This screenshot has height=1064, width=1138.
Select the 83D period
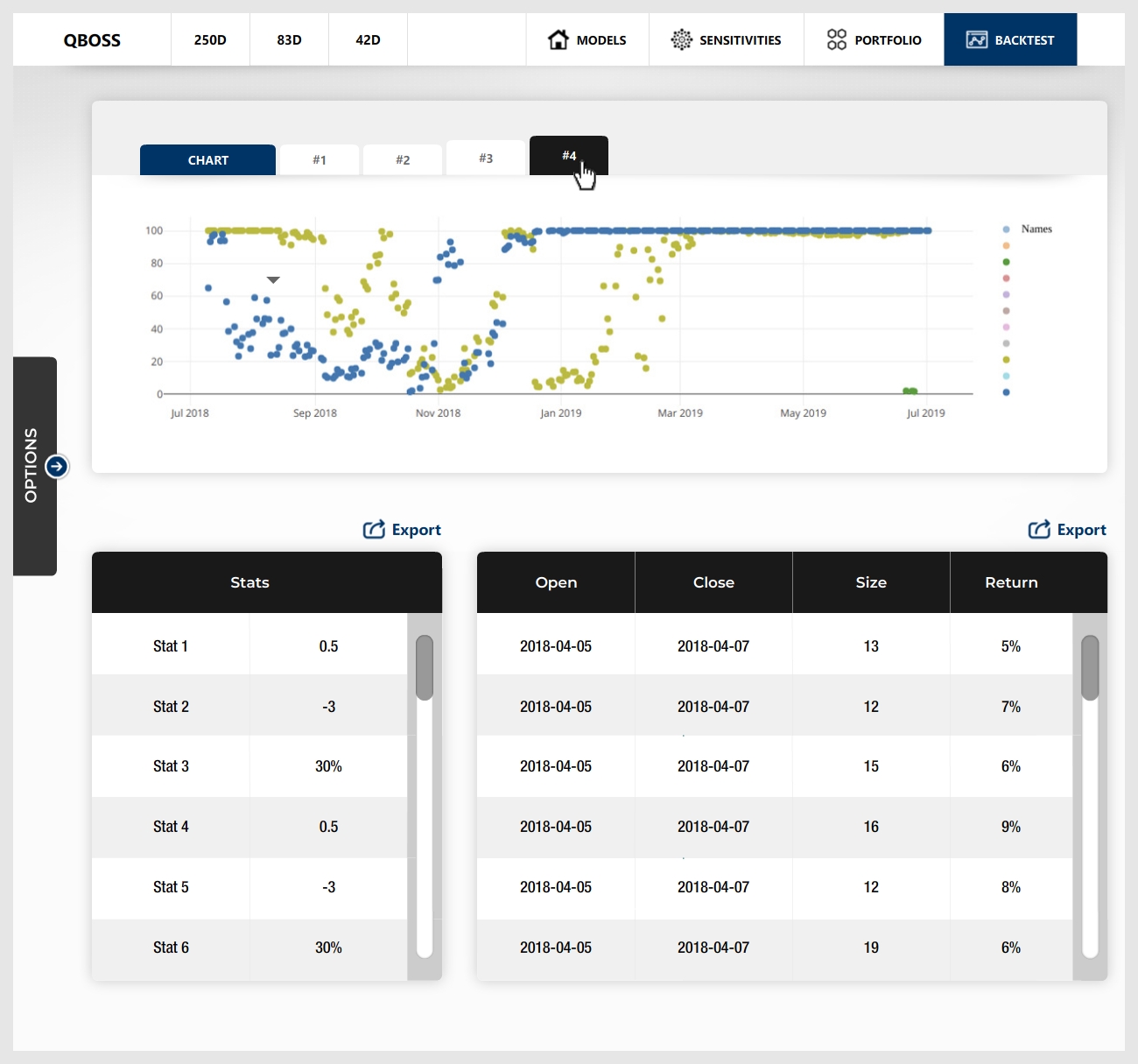click(289, 39)
